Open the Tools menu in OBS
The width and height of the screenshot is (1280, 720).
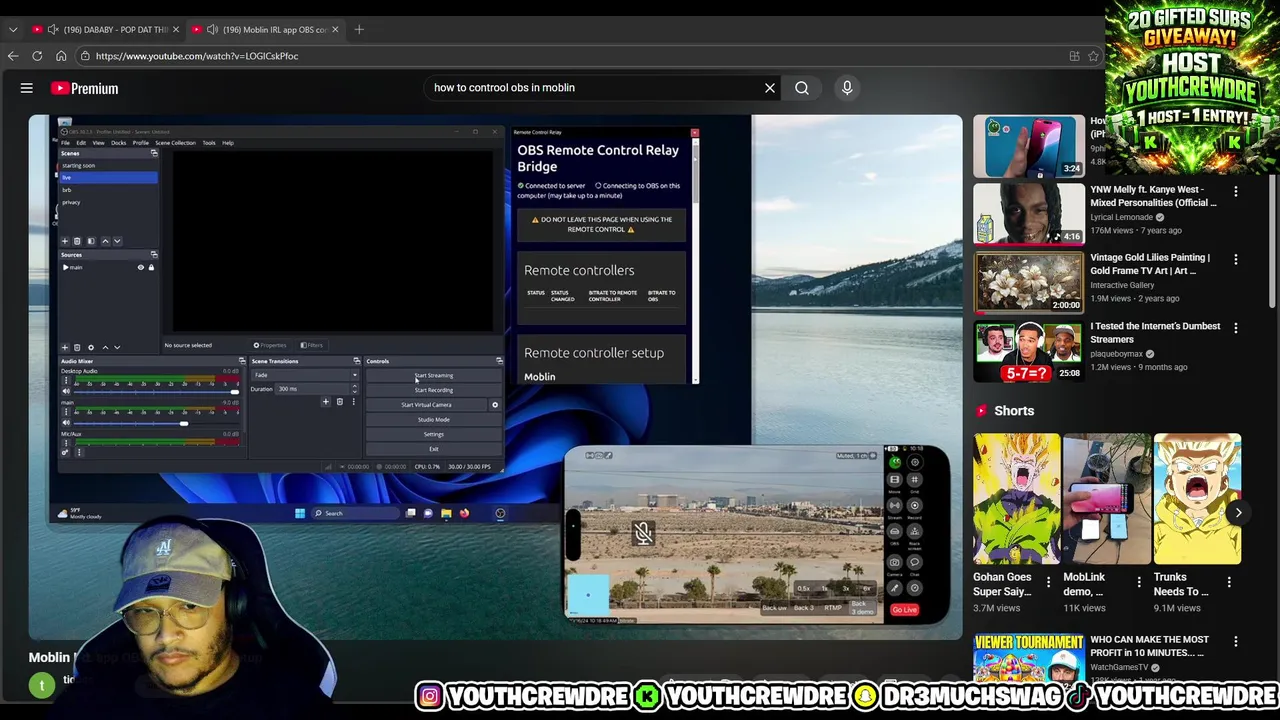coord(209,143)
